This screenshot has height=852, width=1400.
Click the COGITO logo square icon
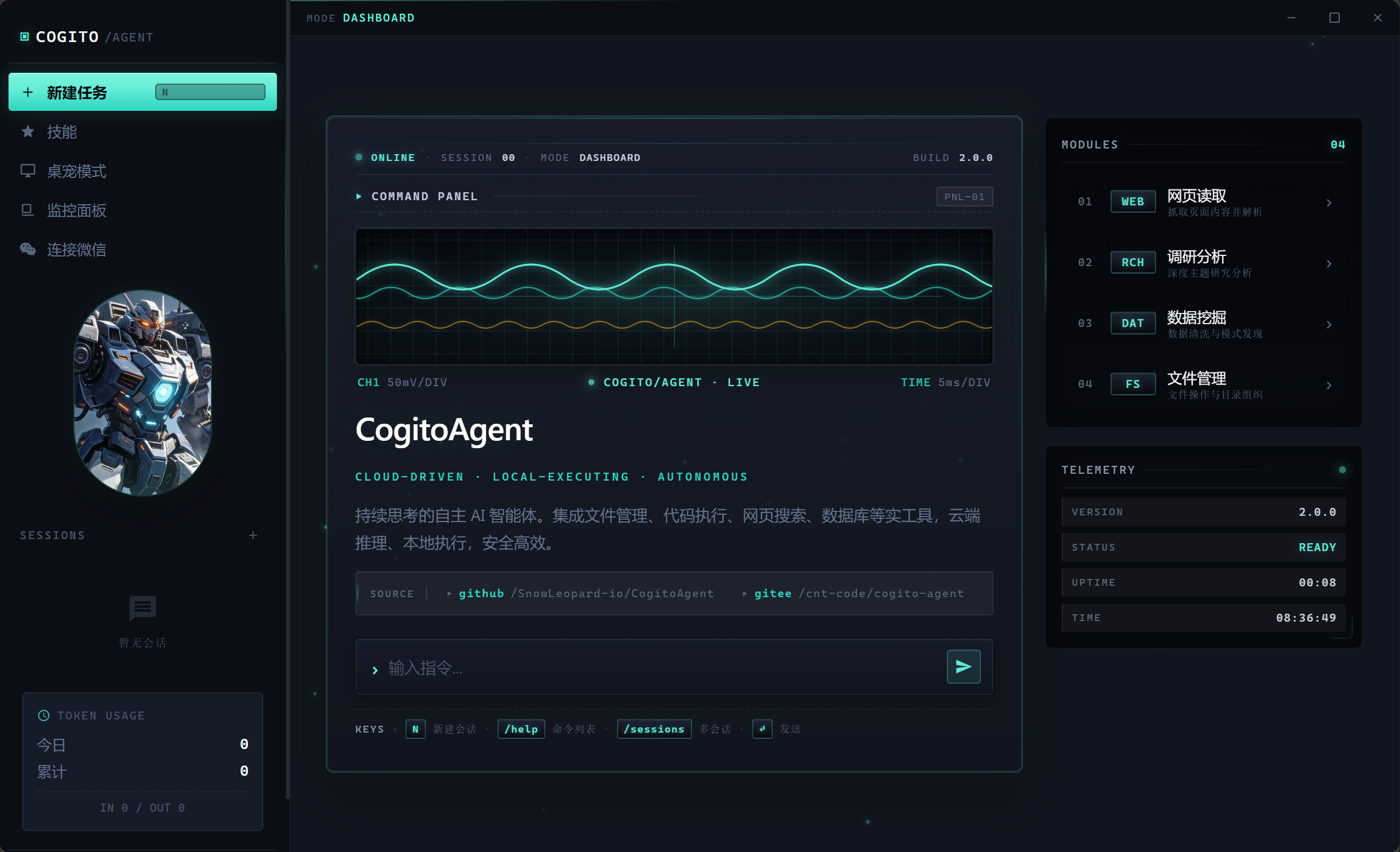[x=24, y=37]
